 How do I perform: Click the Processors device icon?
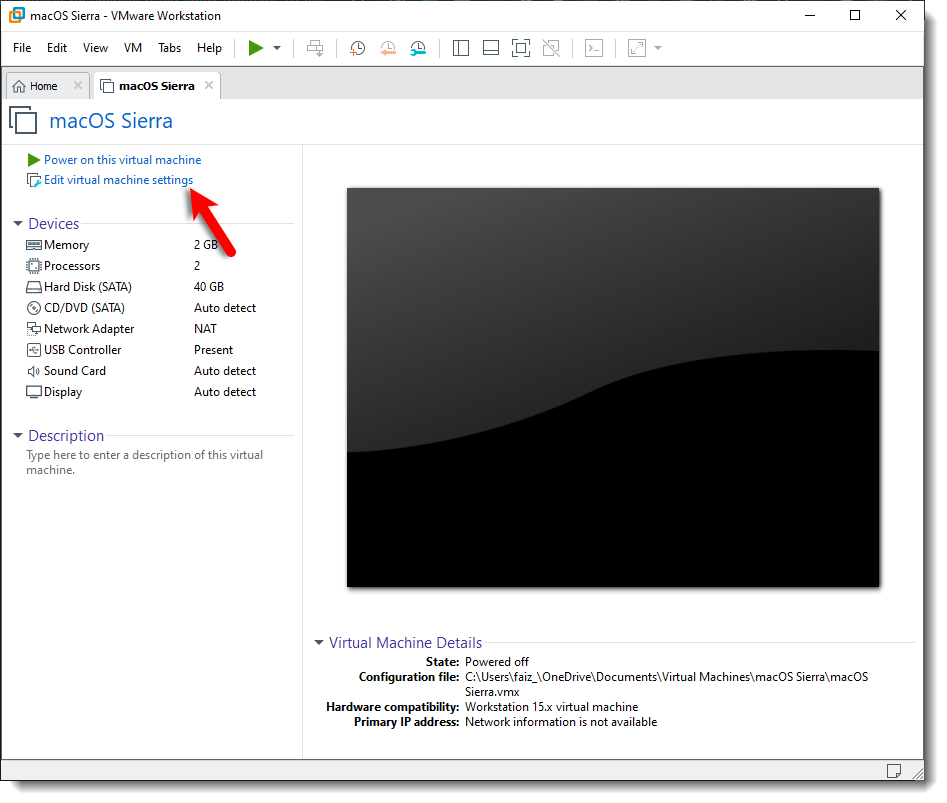point(34,266)
